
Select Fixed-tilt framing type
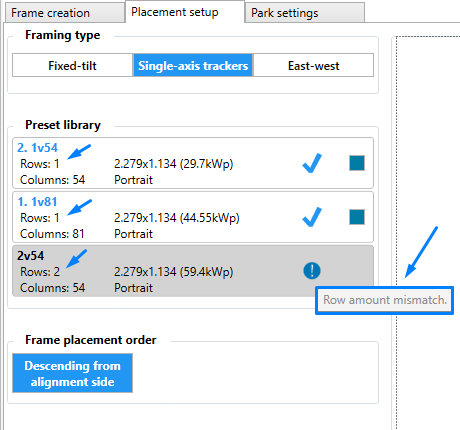pos(72,65)
